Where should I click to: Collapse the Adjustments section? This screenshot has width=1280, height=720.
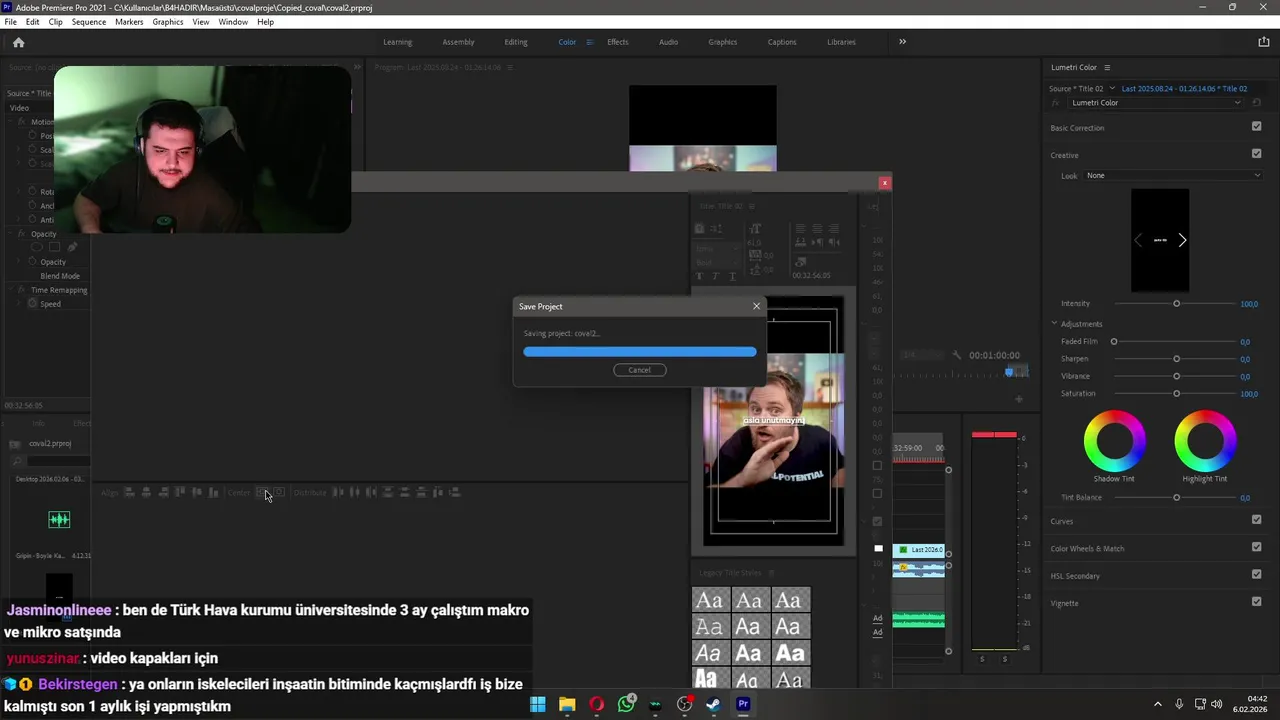point(1054,324)
